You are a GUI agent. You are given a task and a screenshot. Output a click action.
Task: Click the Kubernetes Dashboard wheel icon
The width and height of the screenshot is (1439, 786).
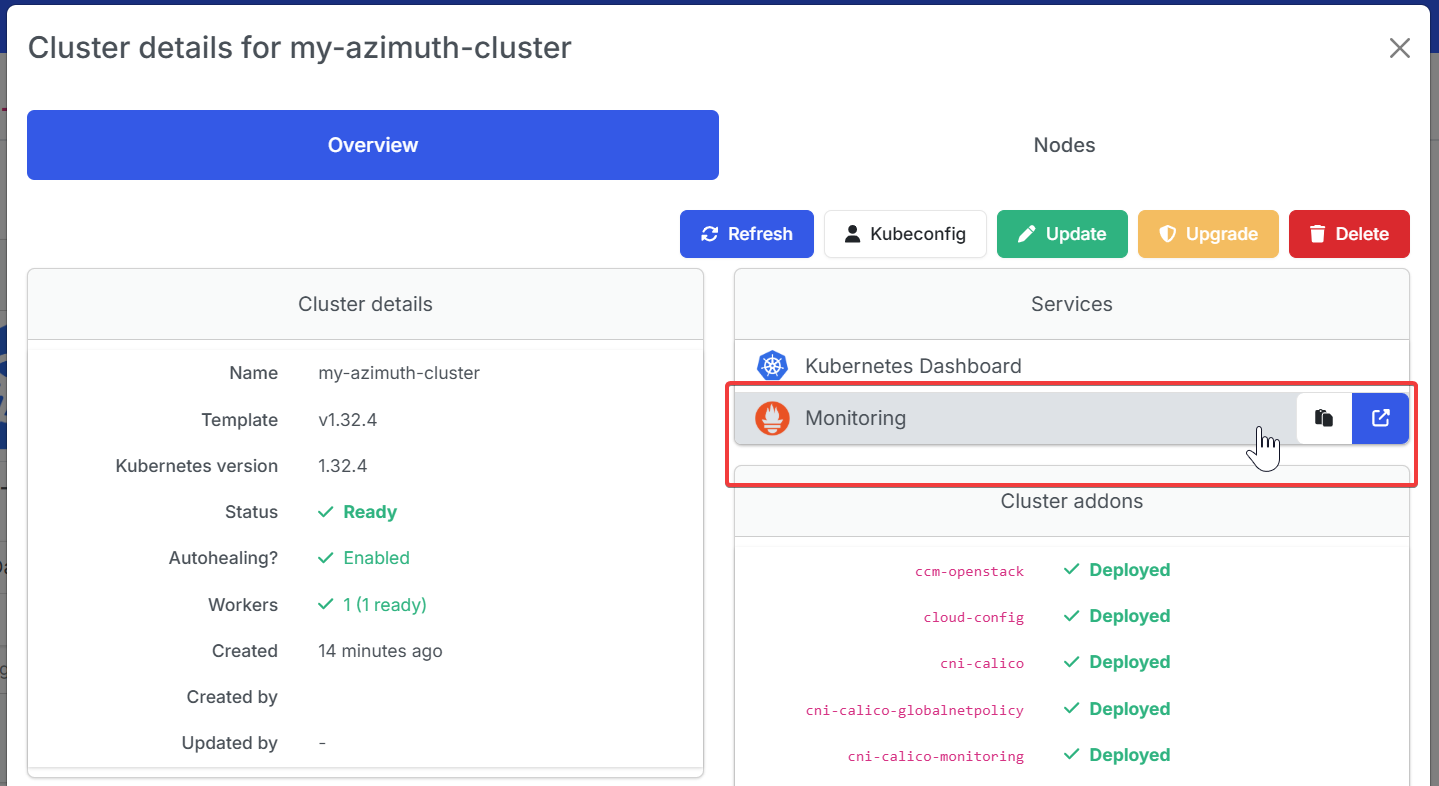[772, 366]
